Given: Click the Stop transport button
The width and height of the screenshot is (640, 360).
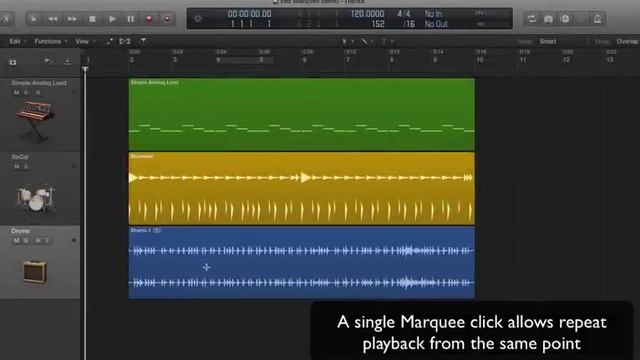Looking at the screenshot, I should [92, 19].
